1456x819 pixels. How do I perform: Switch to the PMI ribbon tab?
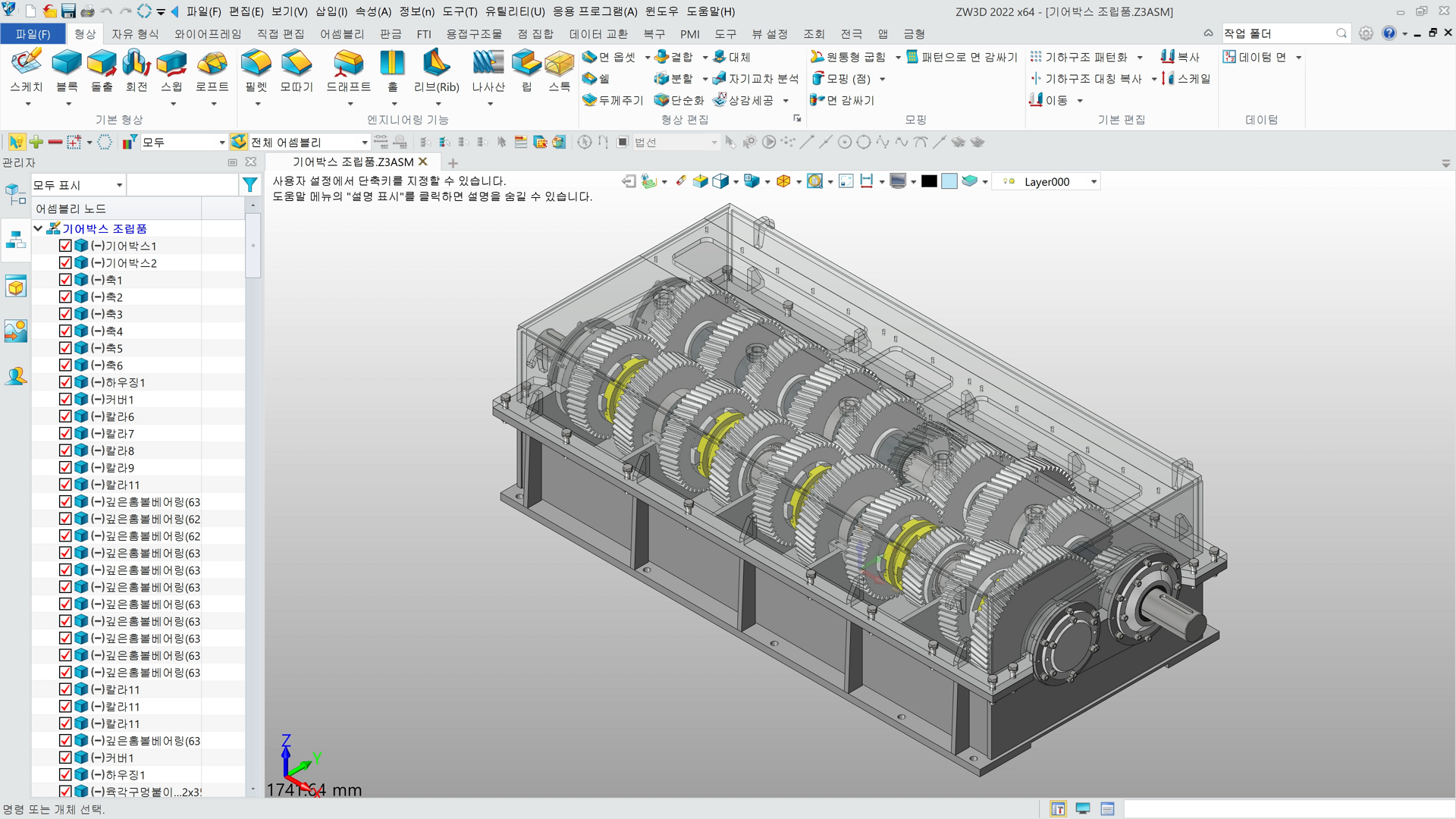click(690, 34)
